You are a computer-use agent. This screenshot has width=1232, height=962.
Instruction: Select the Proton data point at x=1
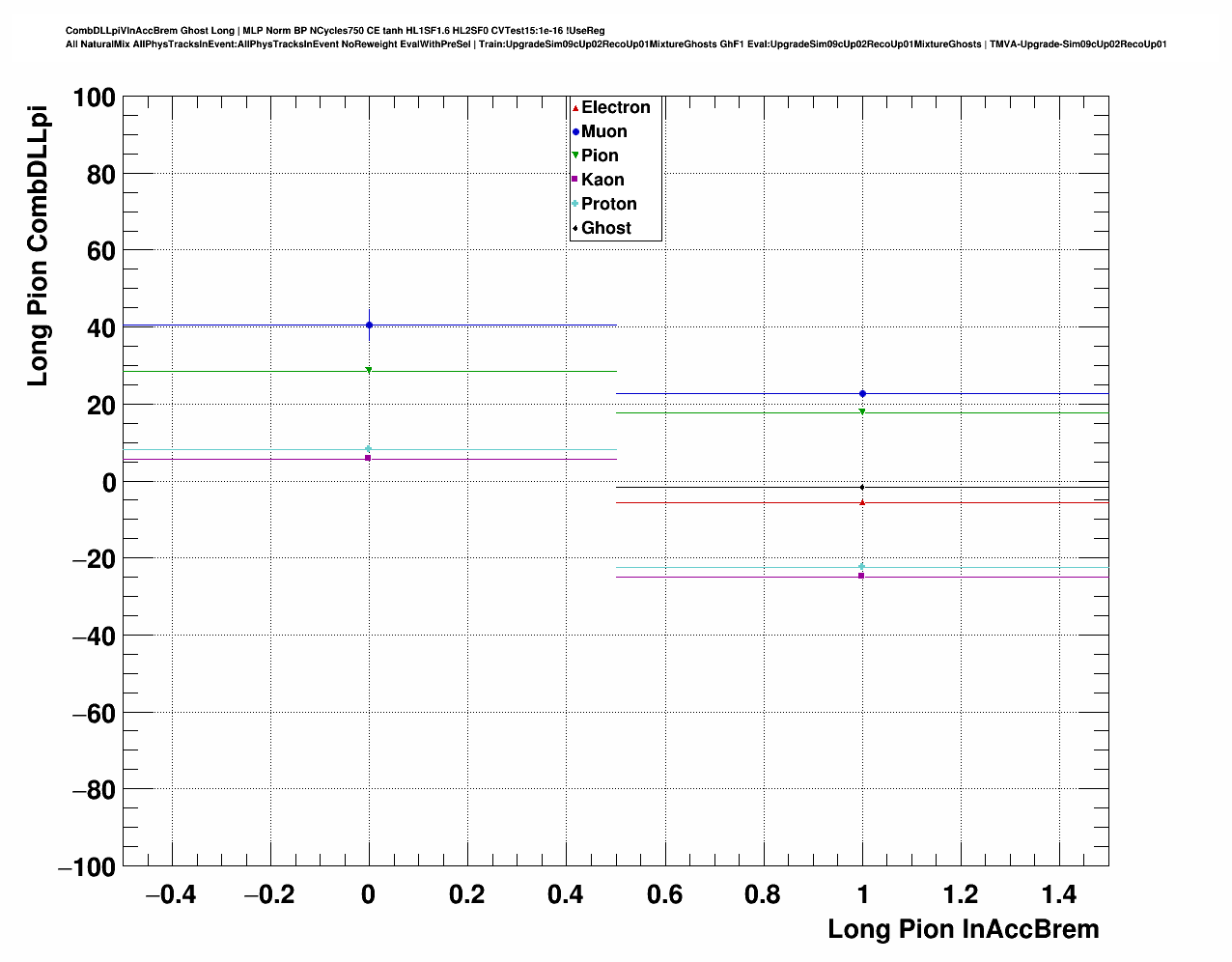[862, 567]
